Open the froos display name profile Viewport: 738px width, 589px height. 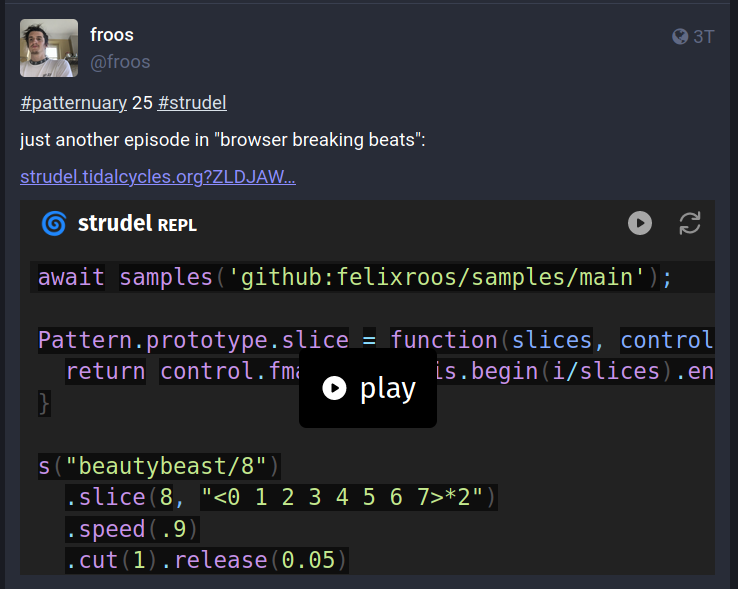[x=112, y=35]
